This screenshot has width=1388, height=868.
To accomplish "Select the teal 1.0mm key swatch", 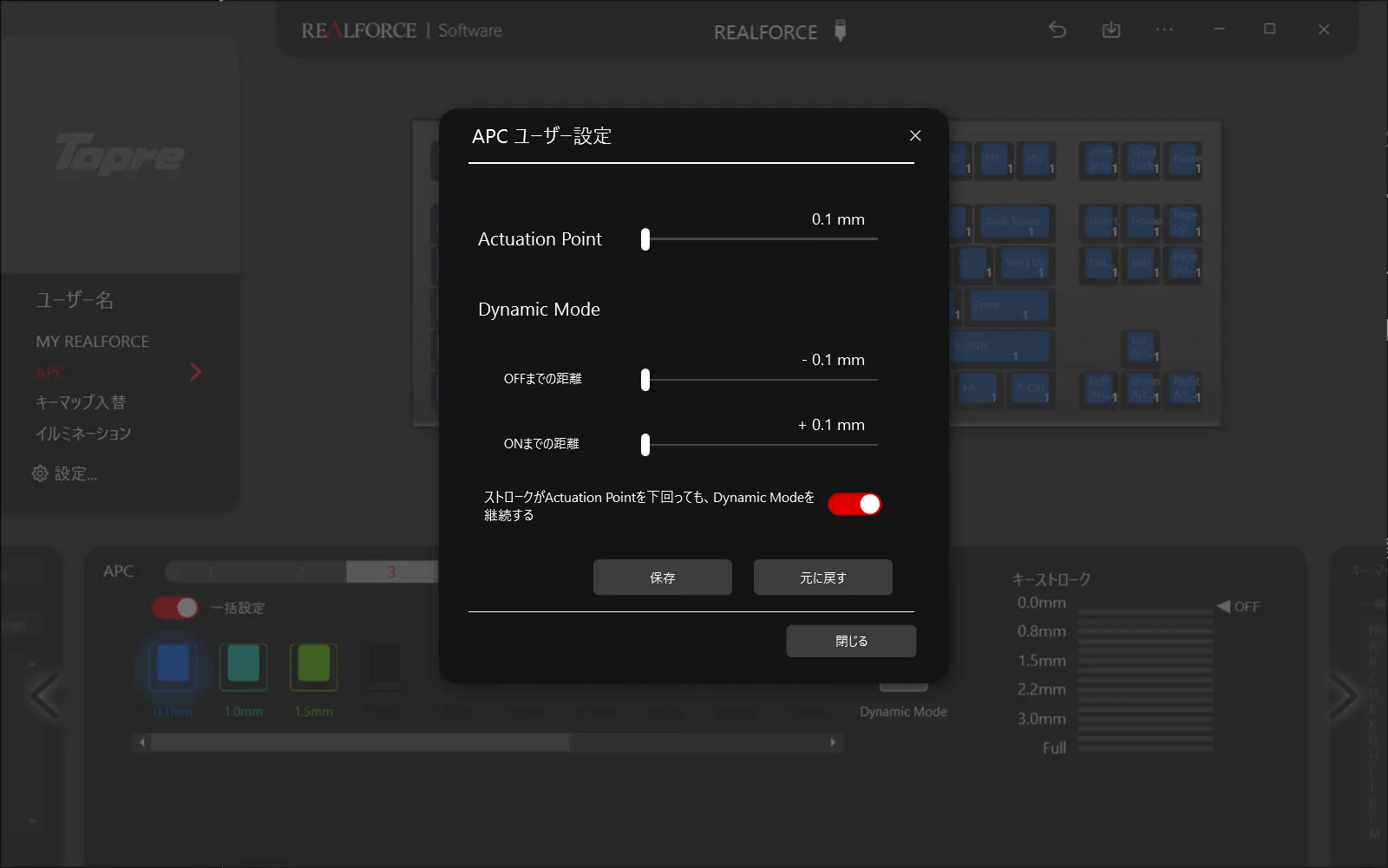I will 244,667.
